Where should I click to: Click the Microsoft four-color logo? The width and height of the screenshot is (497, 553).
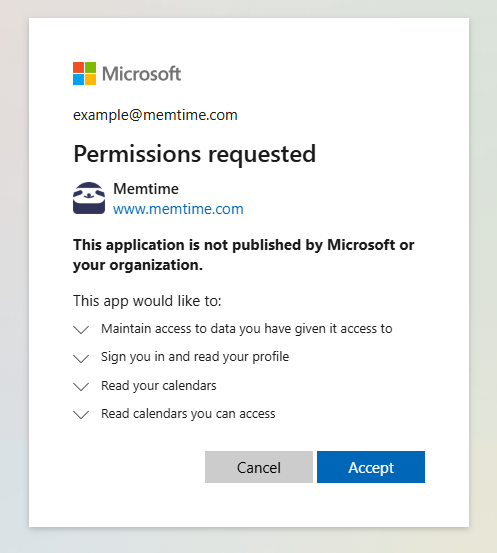84,73
